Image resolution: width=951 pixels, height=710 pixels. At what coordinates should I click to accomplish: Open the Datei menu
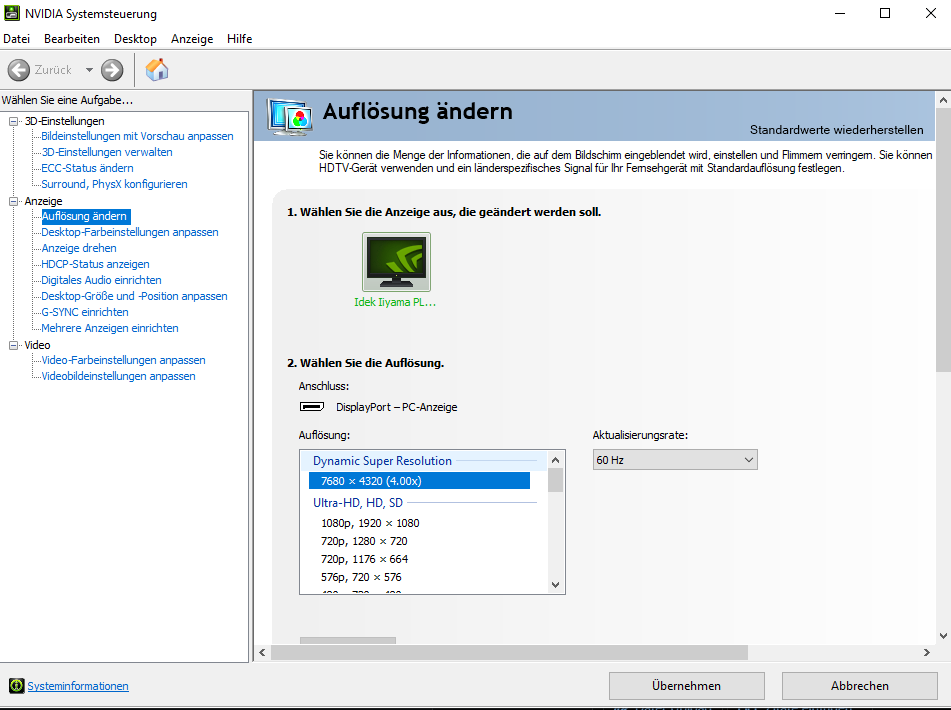16,39
